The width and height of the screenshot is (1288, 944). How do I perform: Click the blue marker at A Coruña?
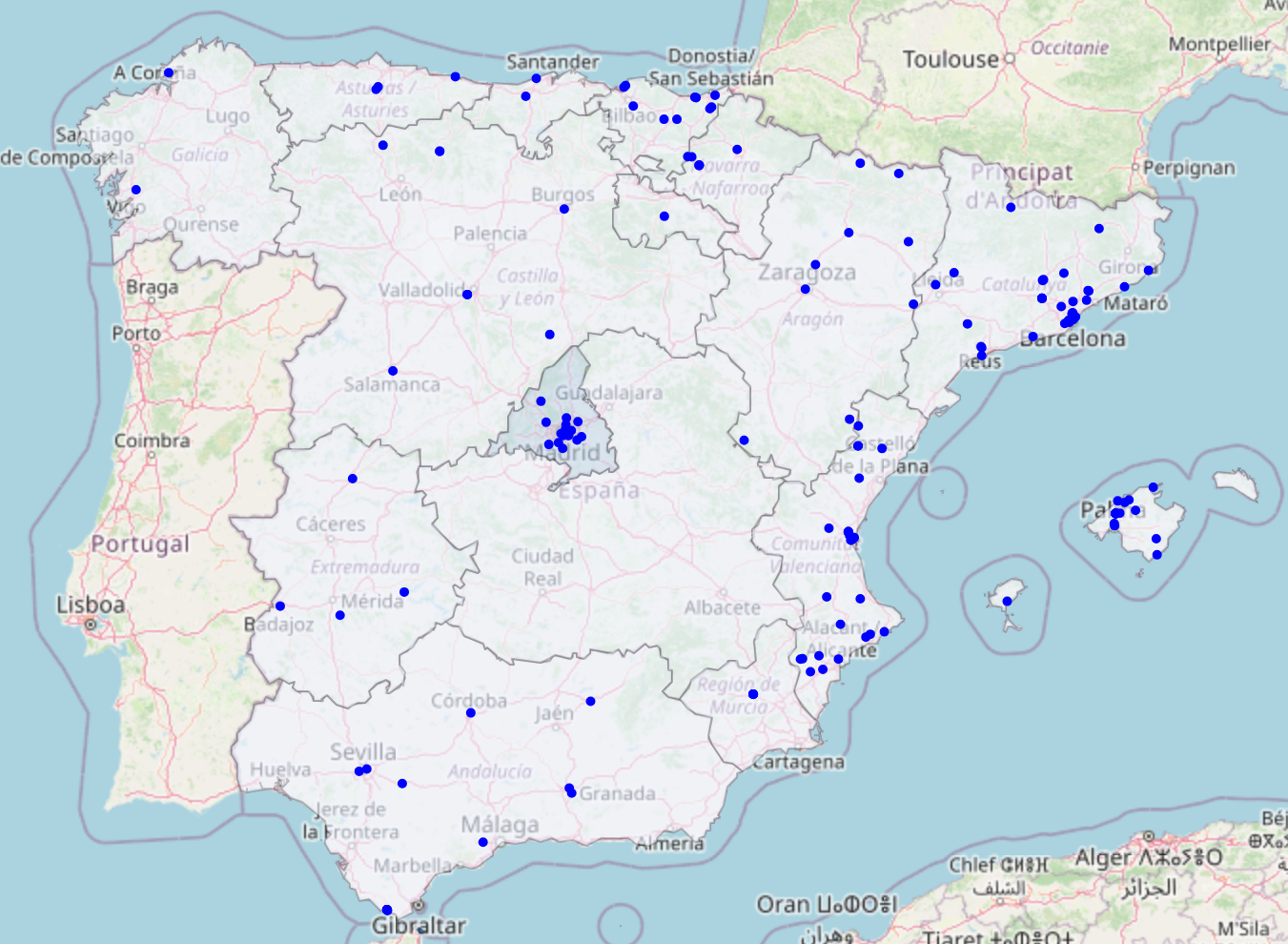tap(169, 72)
